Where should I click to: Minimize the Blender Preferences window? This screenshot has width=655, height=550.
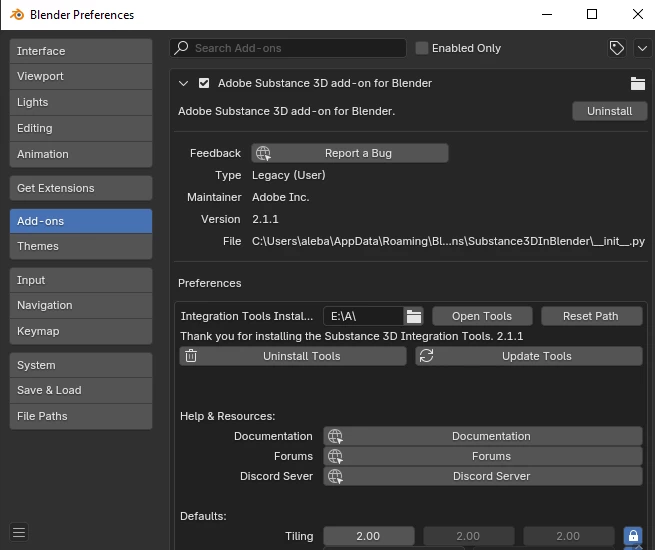547,14
